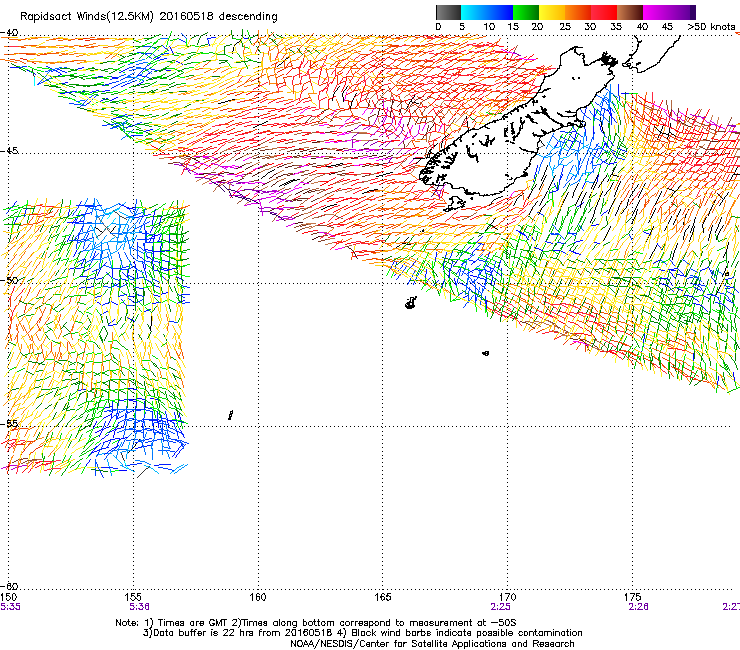This screenshot has height=650, width=740.
Task: Click the word 'descending' in the title
Action: [x=248, y=17]
